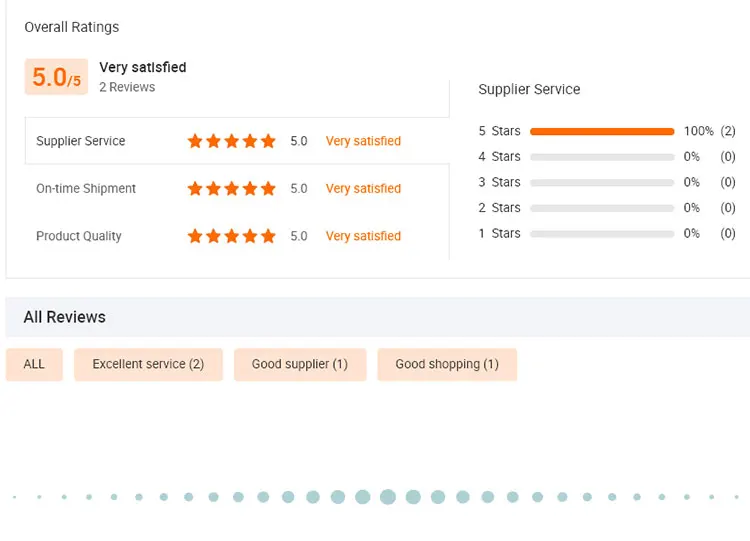Click the 4 Stars progress bar
The image size is (750, 541).
click(x=602, y=157)
